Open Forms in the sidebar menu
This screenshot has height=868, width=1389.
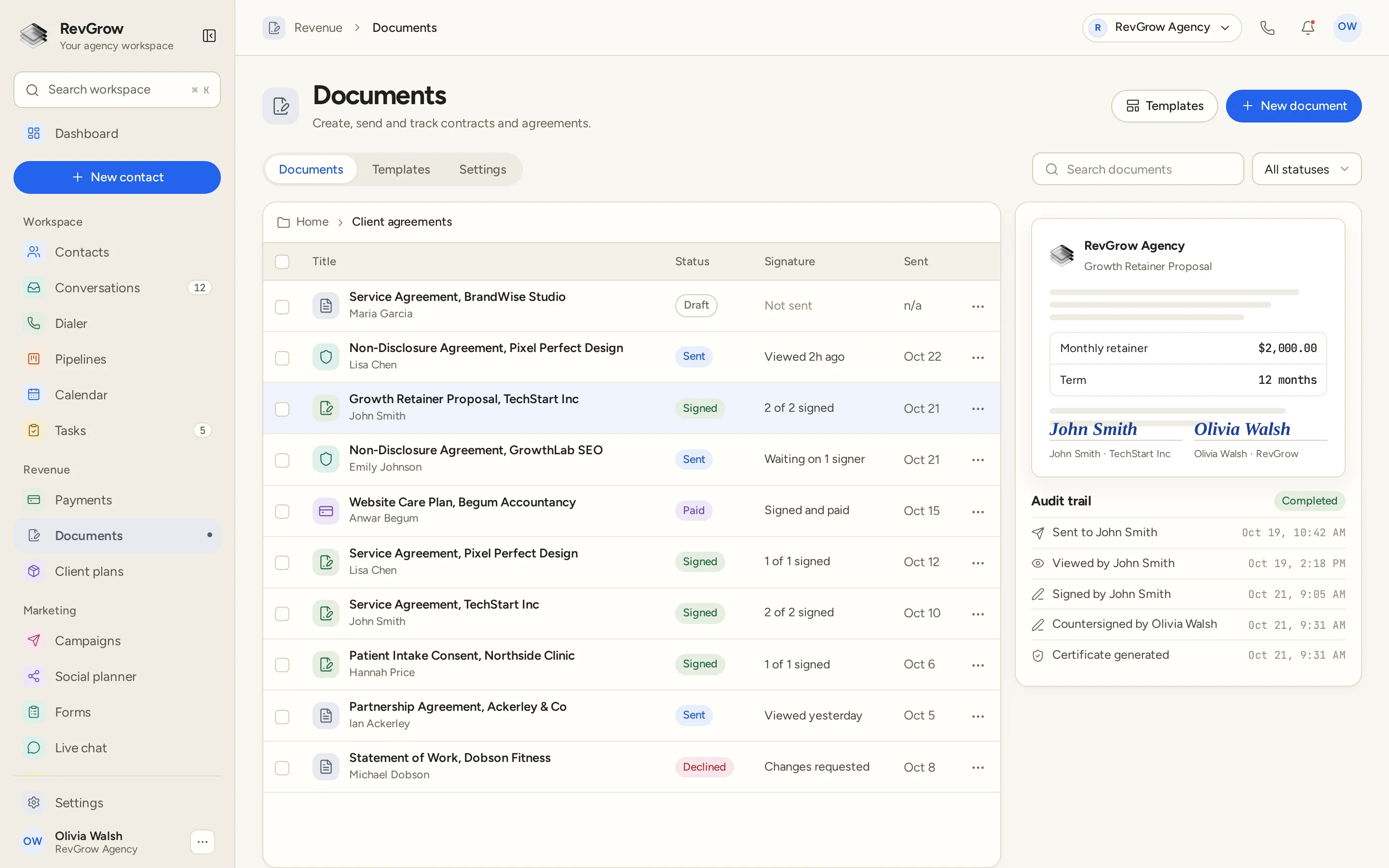click(117, 712)
